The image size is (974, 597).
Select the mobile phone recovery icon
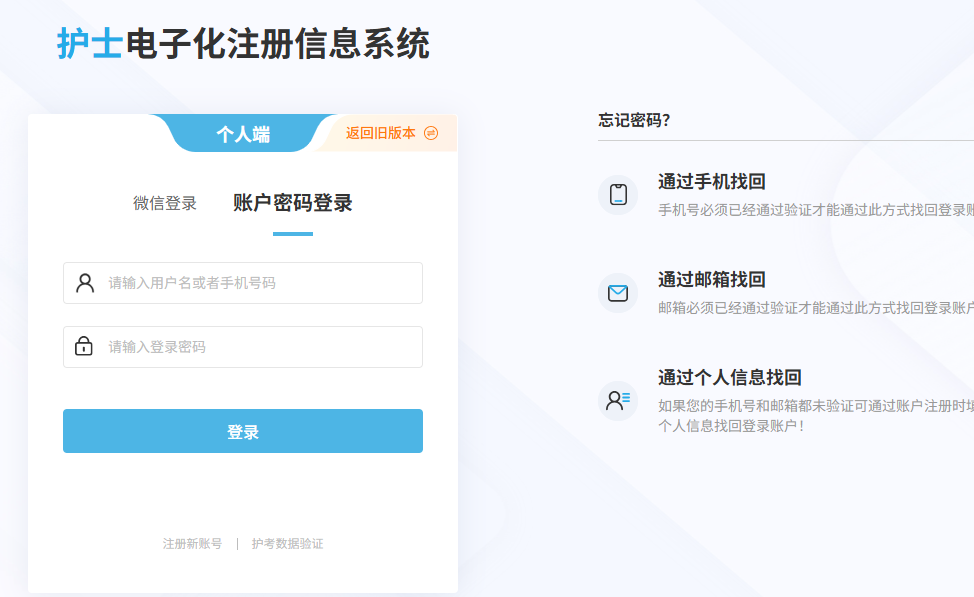pos(618,194)
